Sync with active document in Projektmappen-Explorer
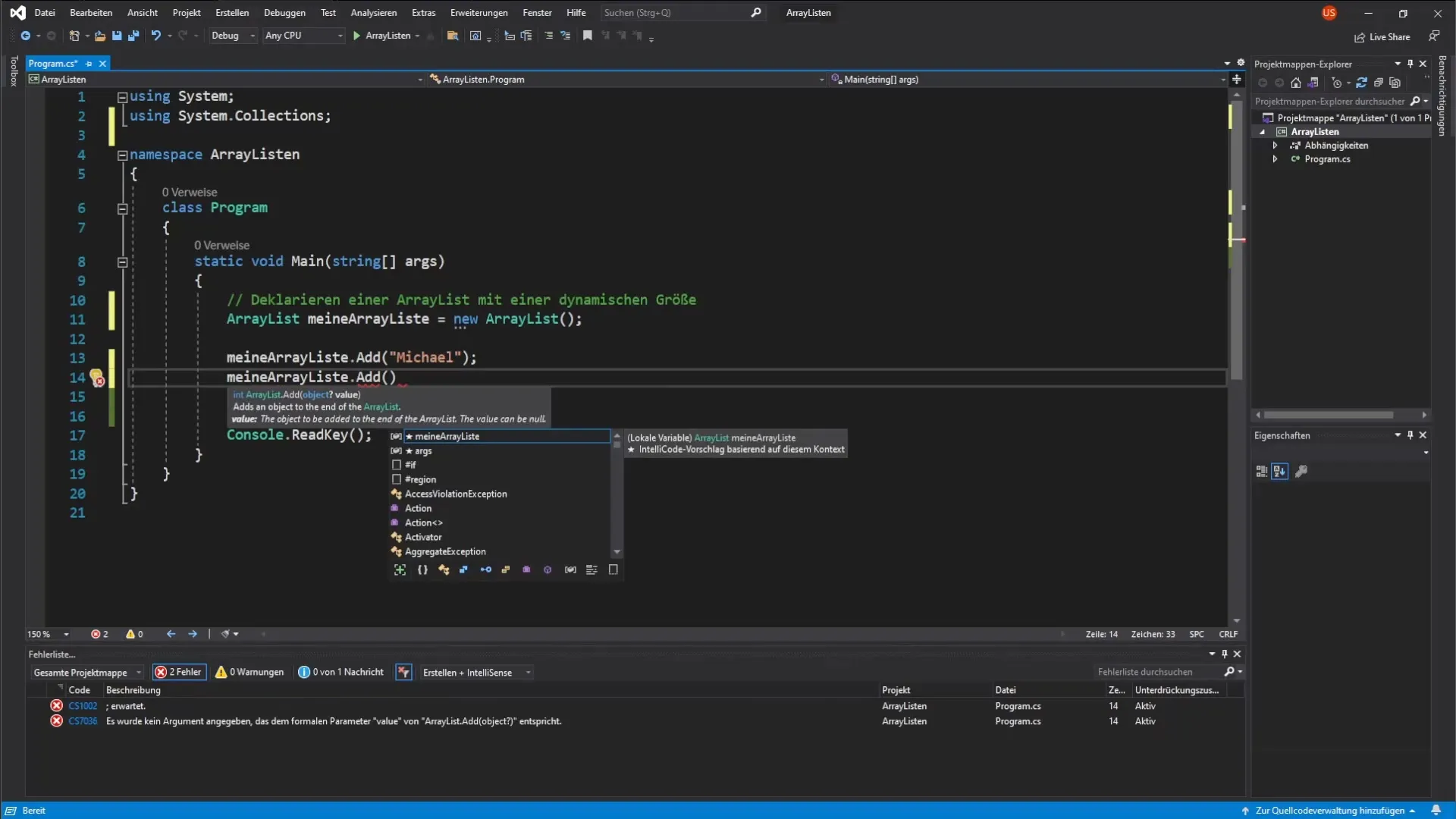 [x=1361, y=83]
